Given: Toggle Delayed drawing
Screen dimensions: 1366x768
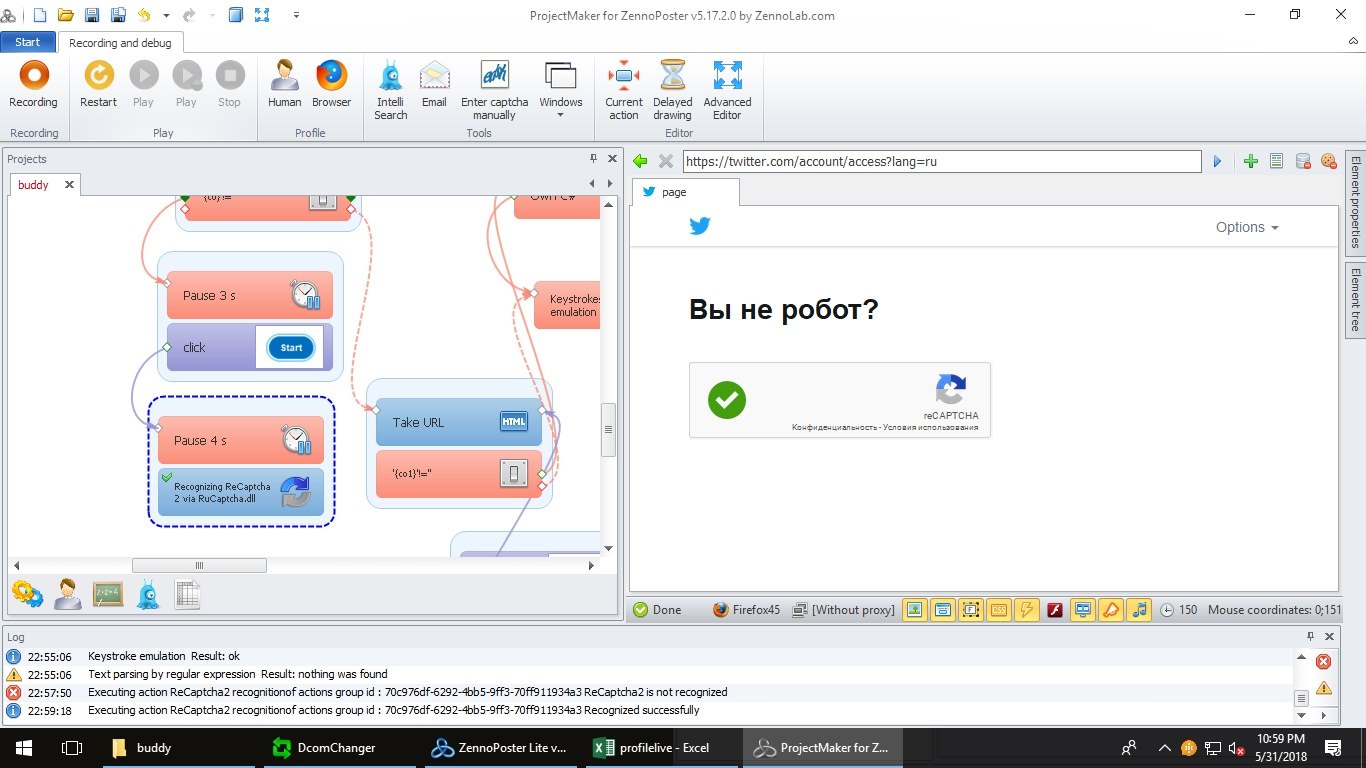Looking at the screenshot, I should coord(672,90).
